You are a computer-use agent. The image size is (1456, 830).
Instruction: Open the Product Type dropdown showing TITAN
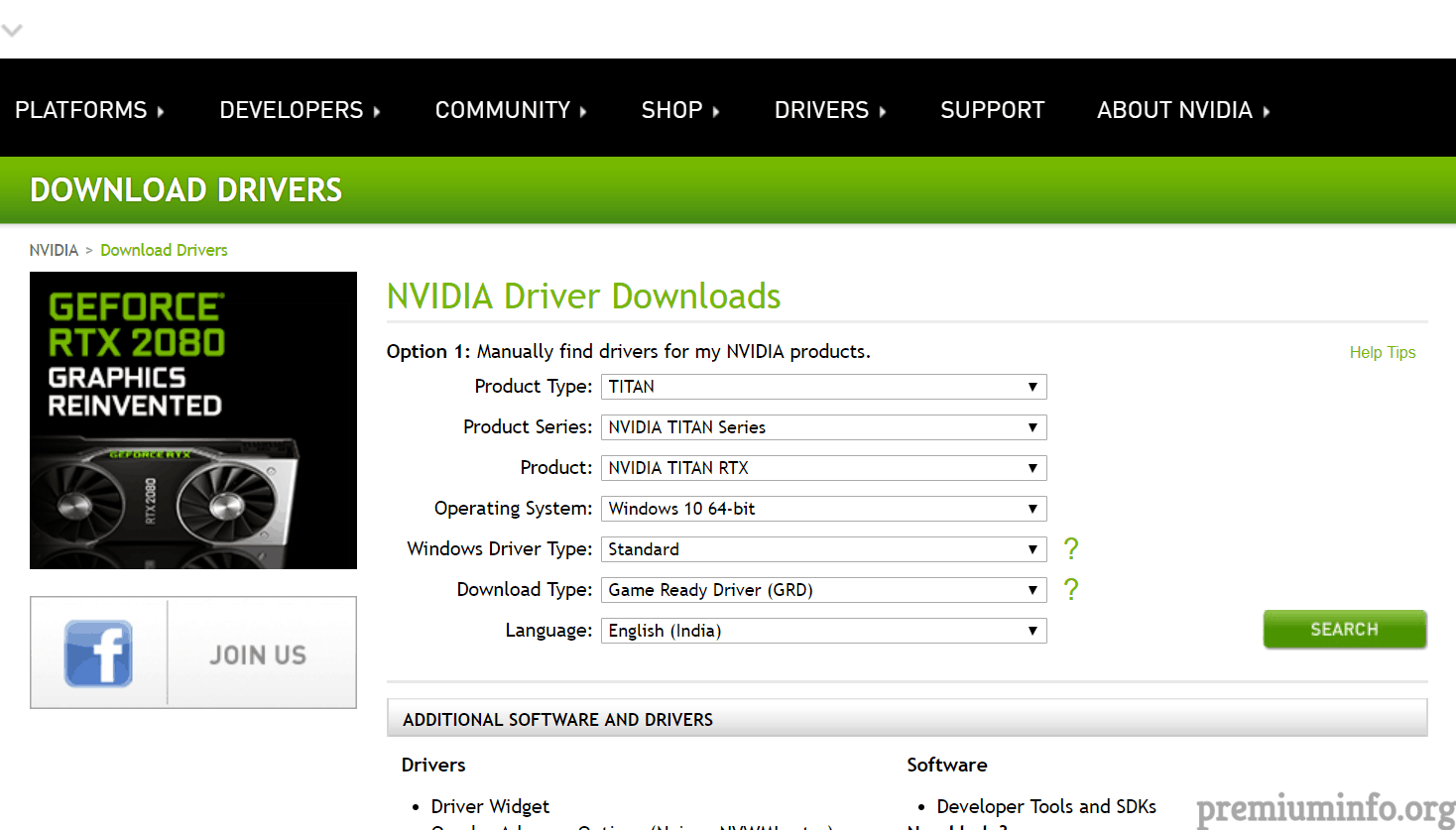pyautogui.click(x=823, y=387)
